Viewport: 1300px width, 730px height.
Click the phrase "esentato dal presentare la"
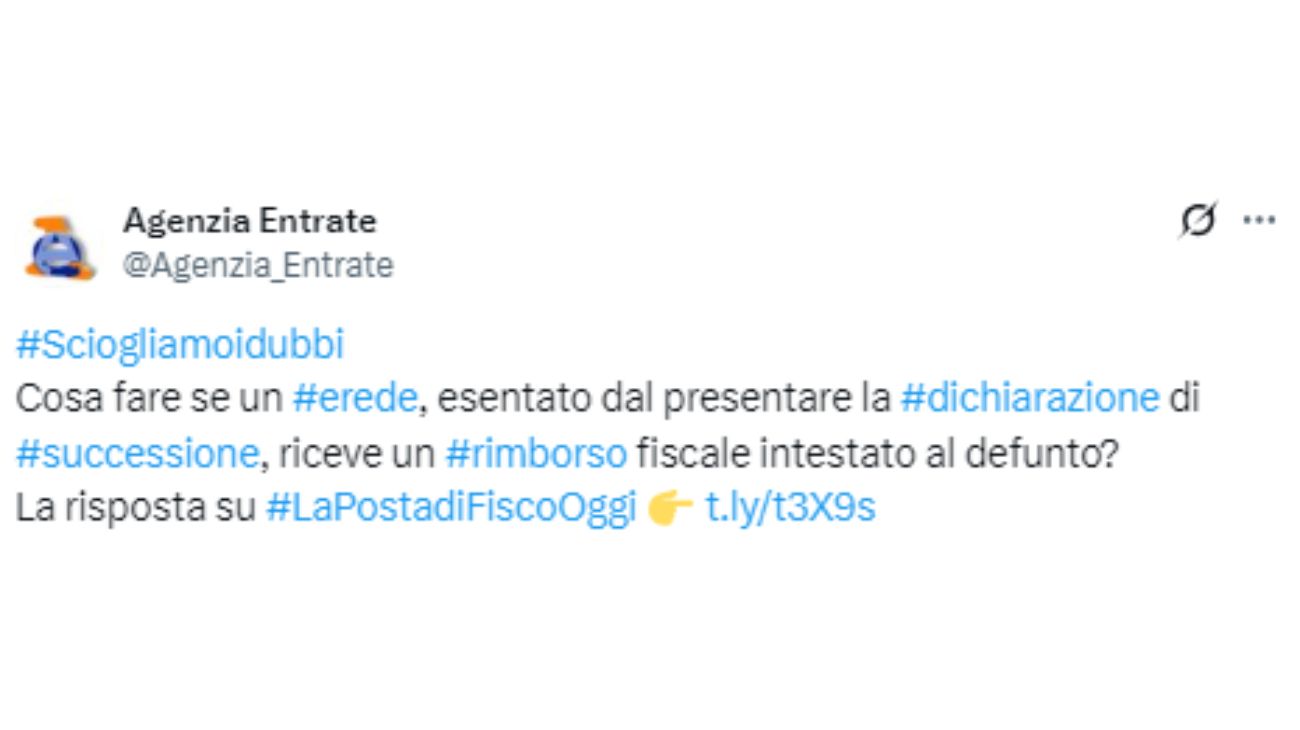coord(664,398)
